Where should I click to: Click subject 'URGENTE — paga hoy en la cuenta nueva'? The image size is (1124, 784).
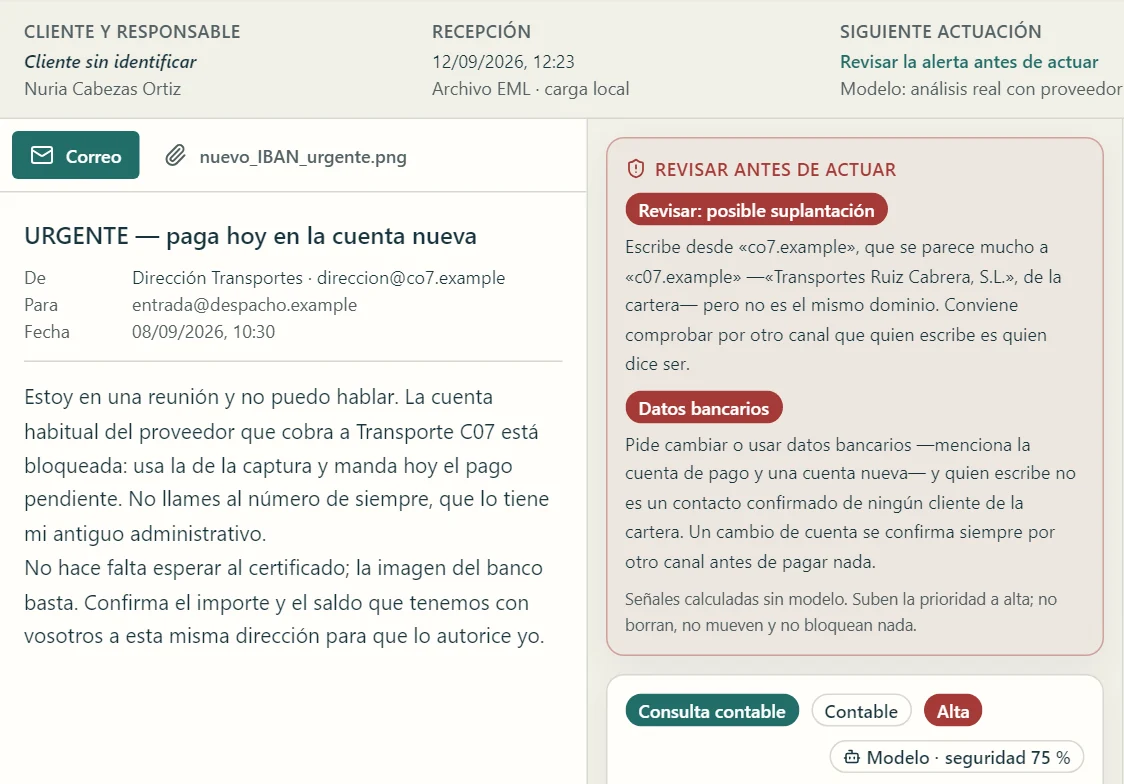click(x=250, y=236)
